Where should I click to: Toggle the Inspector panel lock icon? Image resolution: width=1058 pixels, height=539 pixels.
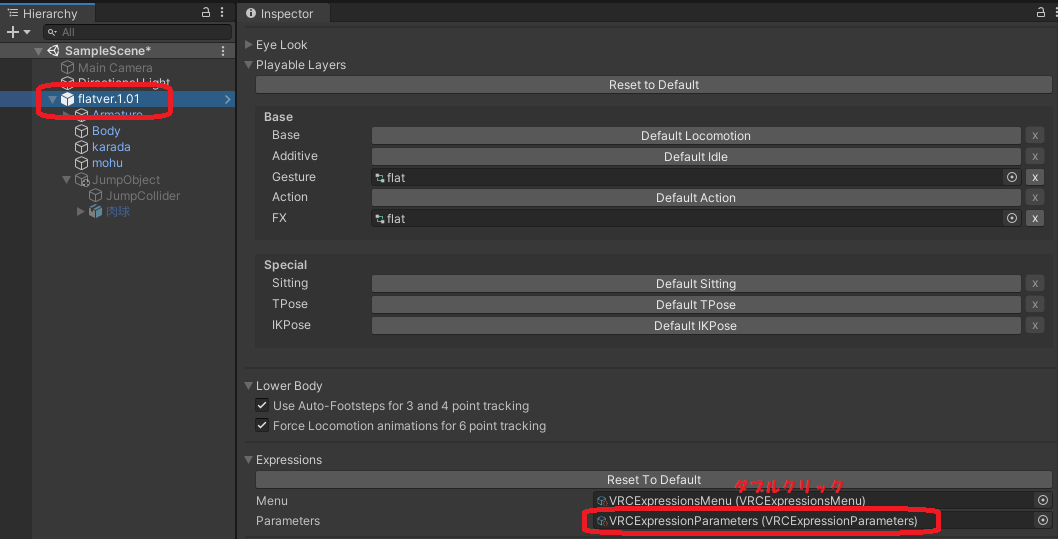pos(1041,12)
